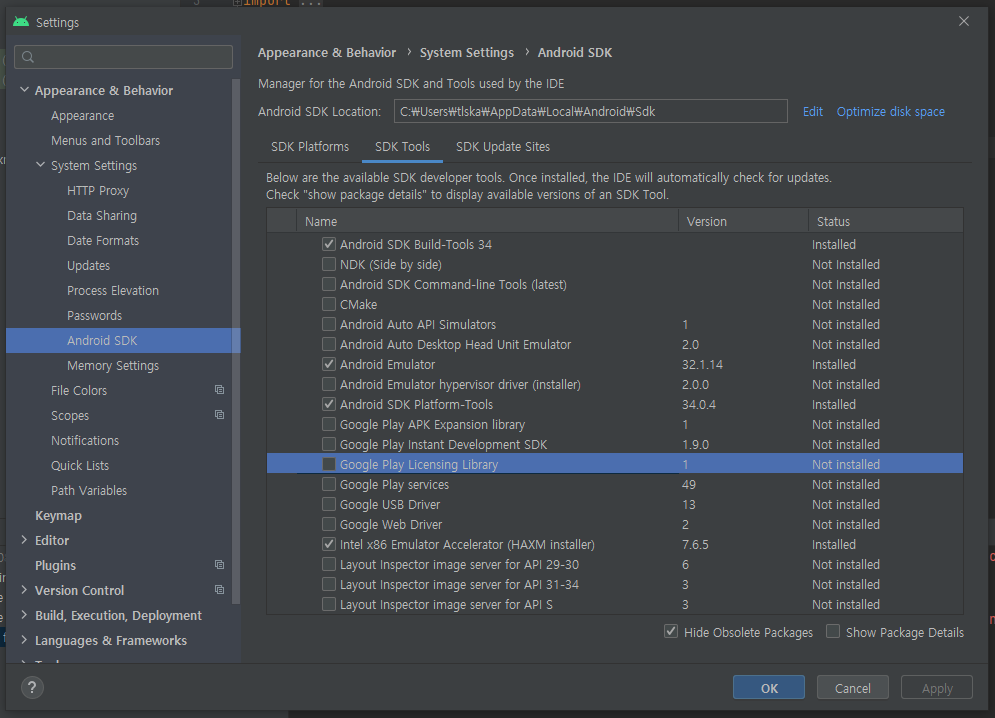
Task: Click the Android logo in the title bar
Action: point(21,22)
